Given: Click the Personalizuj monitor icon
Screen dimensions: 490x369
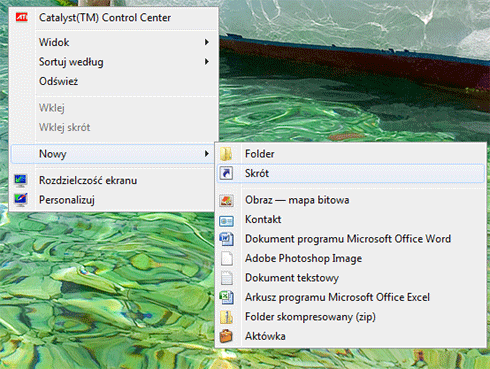Looking at the screenshot, I should coord(21,200).
